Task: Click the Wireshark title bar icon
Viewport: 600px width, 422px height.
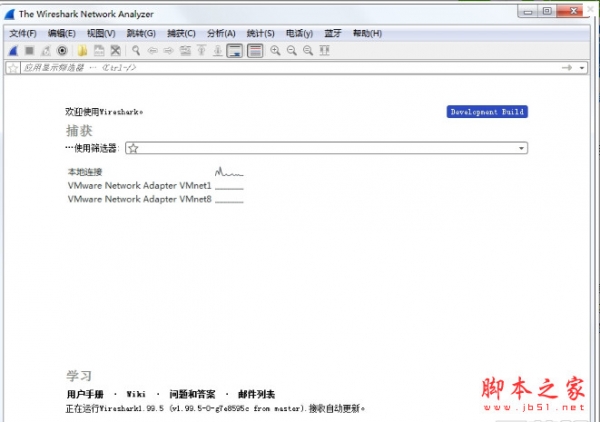Action: pyautogui.click(x=10, y=14)
